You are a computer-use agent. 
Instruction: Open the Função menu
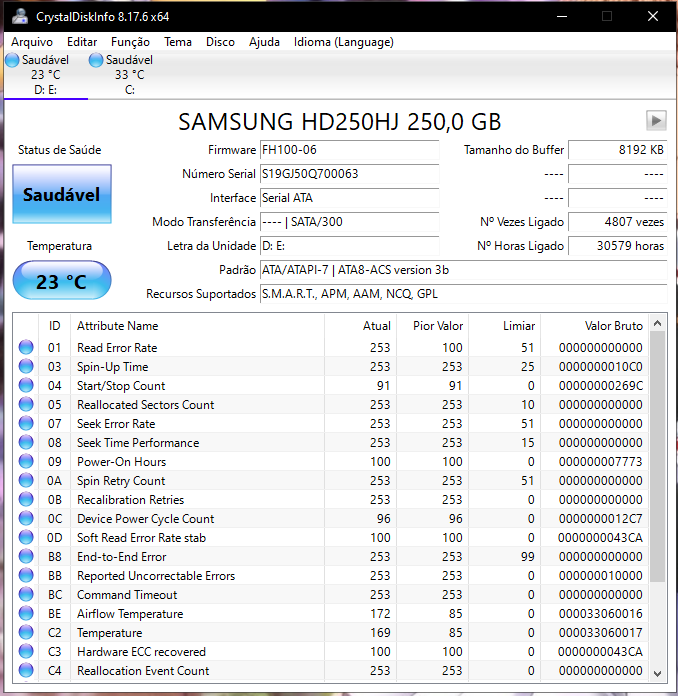pyautogui.click(x=131, y=42)
